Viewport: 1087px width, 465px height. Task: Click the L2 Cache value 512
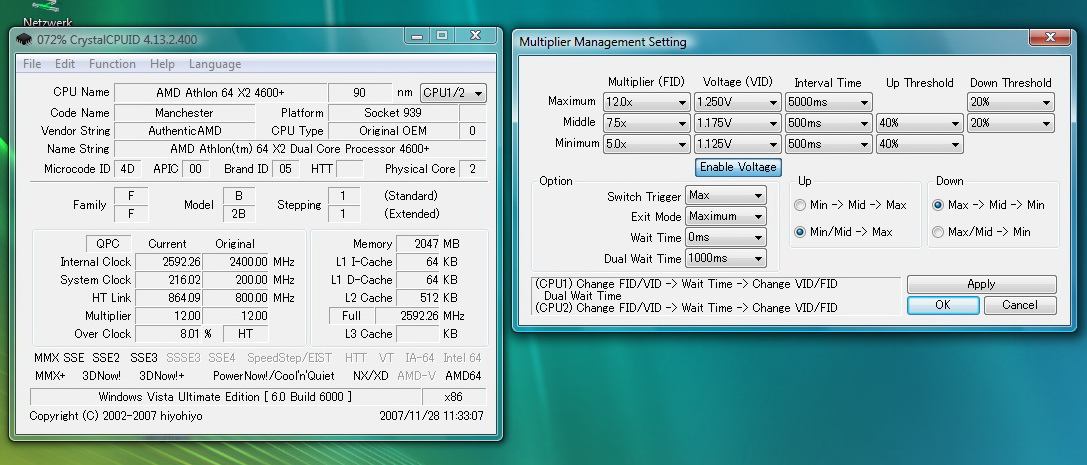pyautogui.click(x=418, y=298)
